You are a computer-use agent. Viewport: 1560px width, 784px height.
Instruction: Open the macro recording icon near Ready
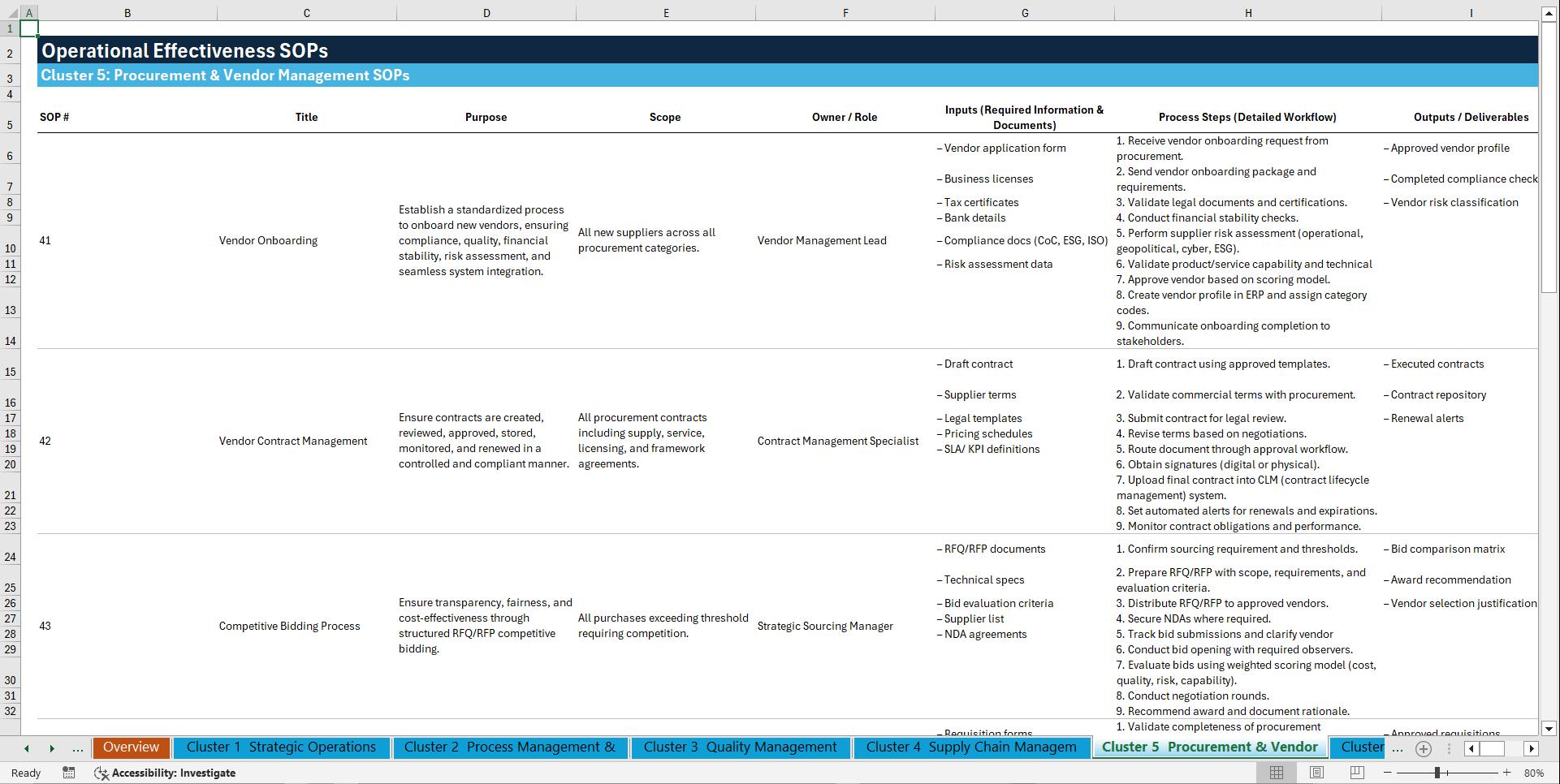click(x=69, y=773)
